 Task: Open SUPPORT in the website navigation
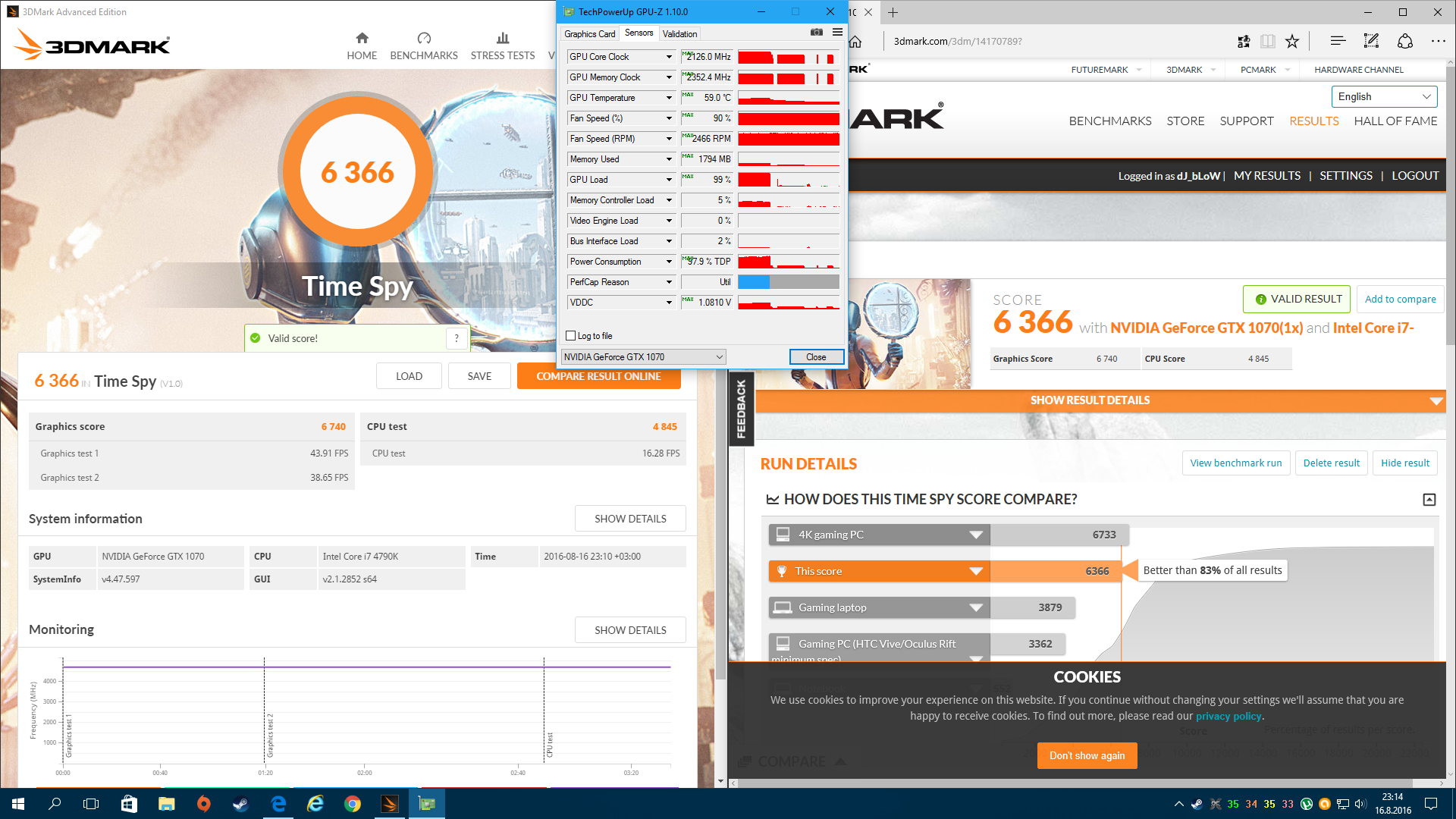pyautogui.click(x=1246, y=121)
